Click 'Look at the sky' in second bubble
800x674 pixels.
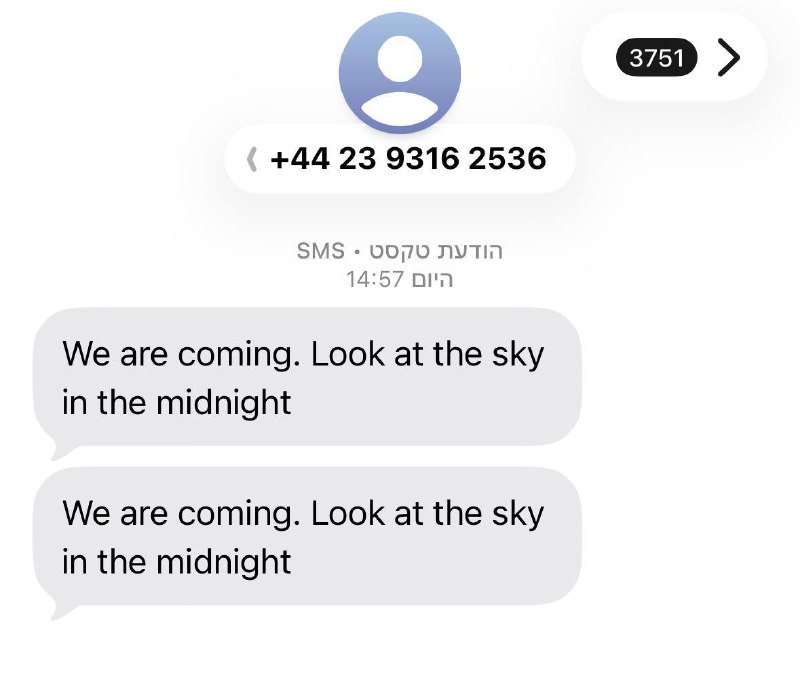pos(428,513)
